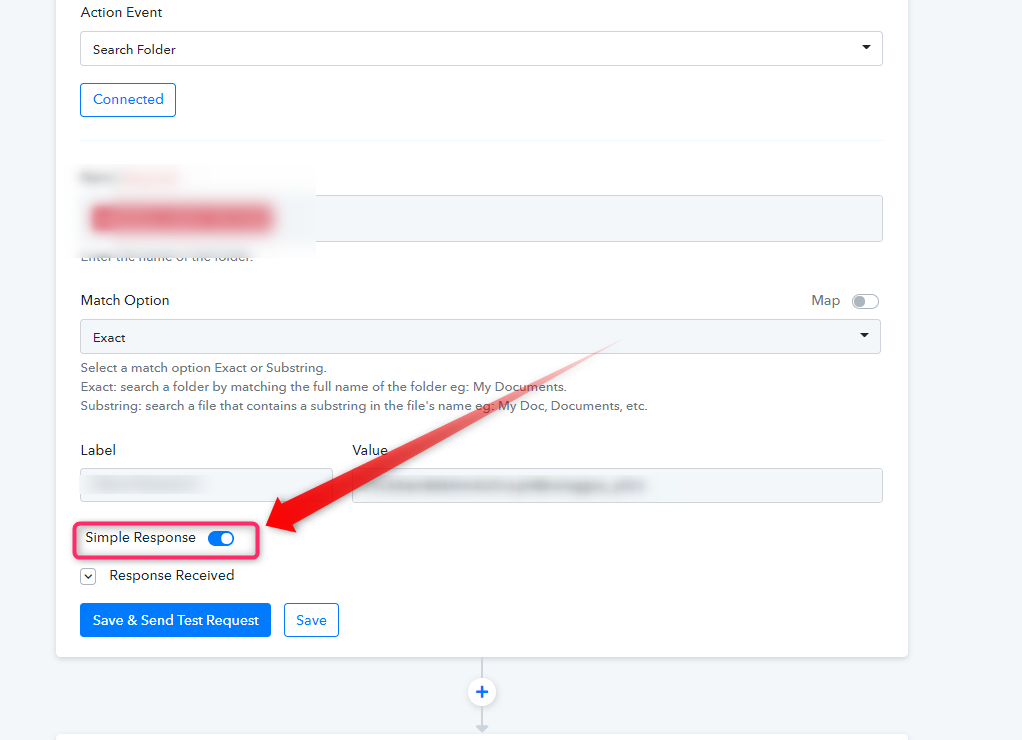This screenshot has height=740, width=1022.
Task: Toggle the Simple Response switch
Action: 221,538
